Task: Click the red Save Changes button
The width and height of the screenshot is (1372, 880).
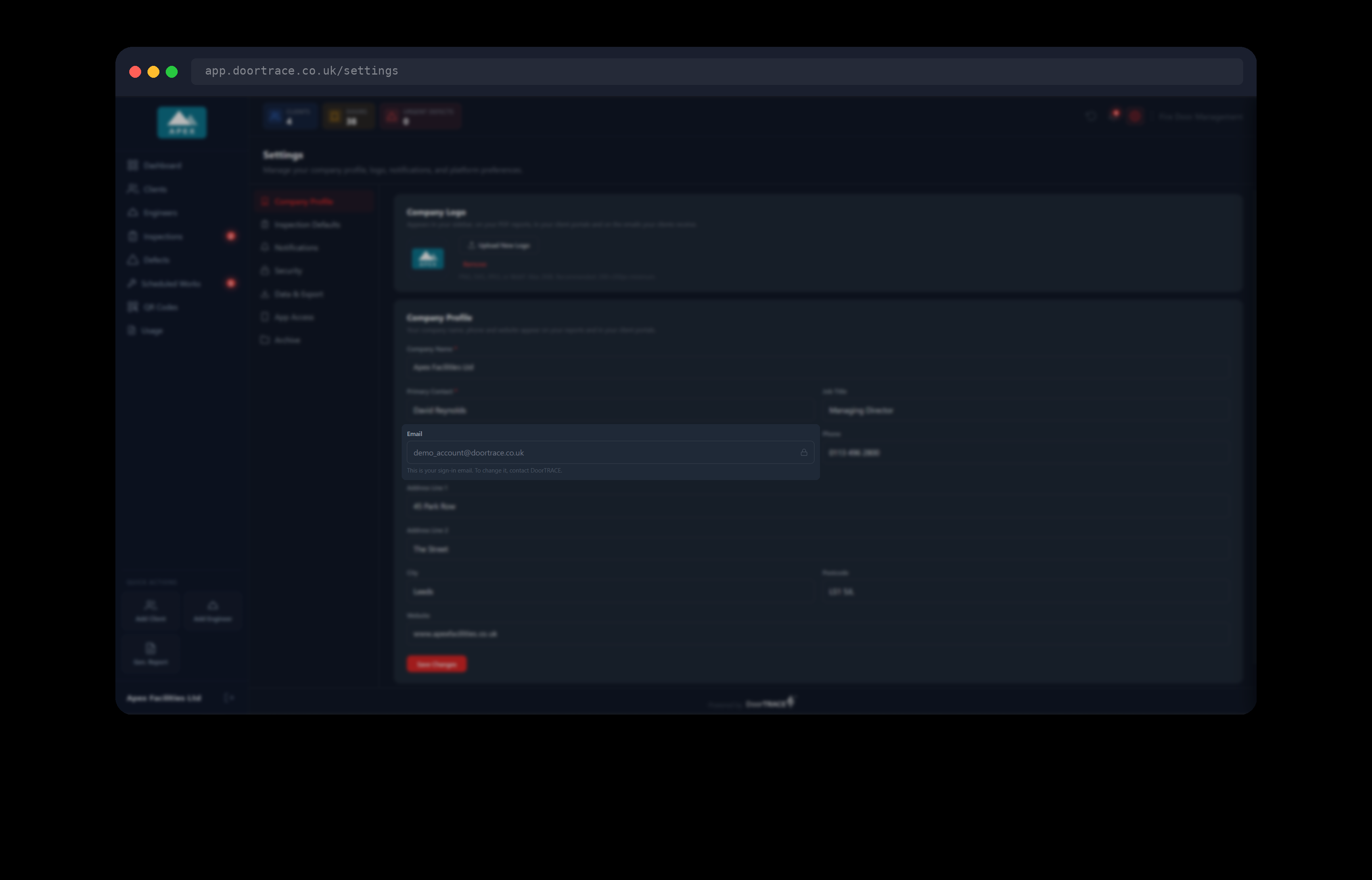Action: click(x=436, y=664)
